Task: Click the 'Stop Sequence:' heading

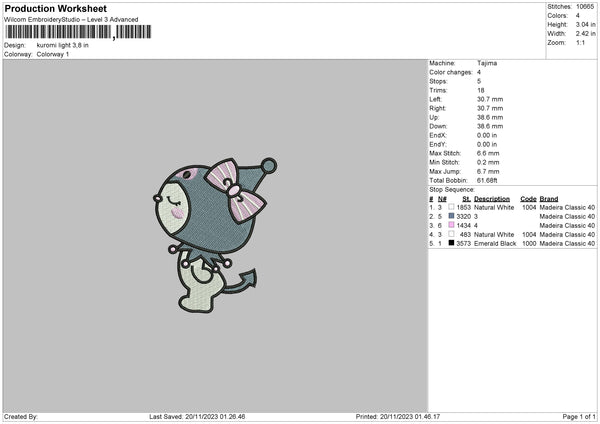Action: point(452,190)
